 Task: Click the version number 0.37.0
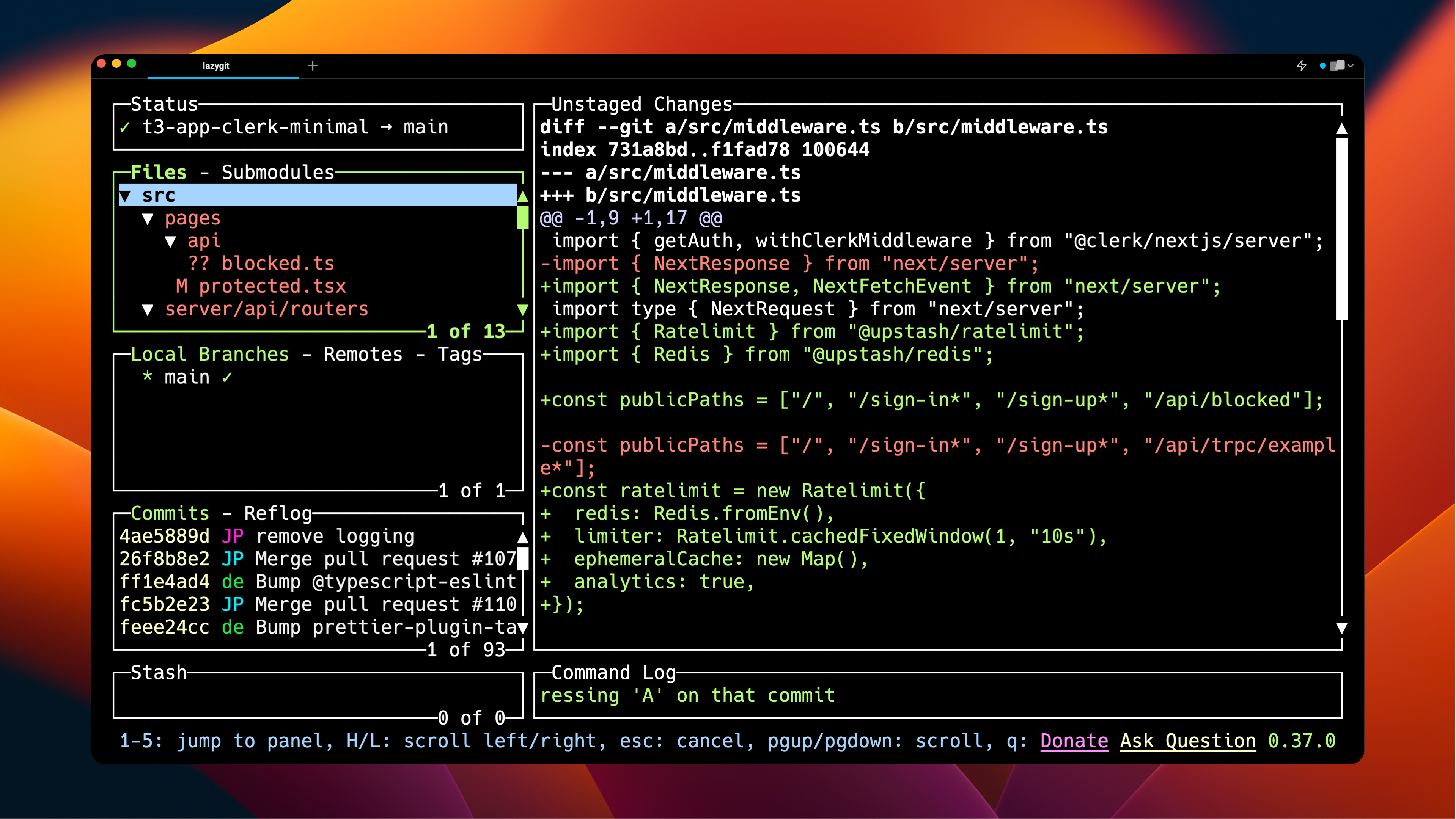[x=1302, y=741]
